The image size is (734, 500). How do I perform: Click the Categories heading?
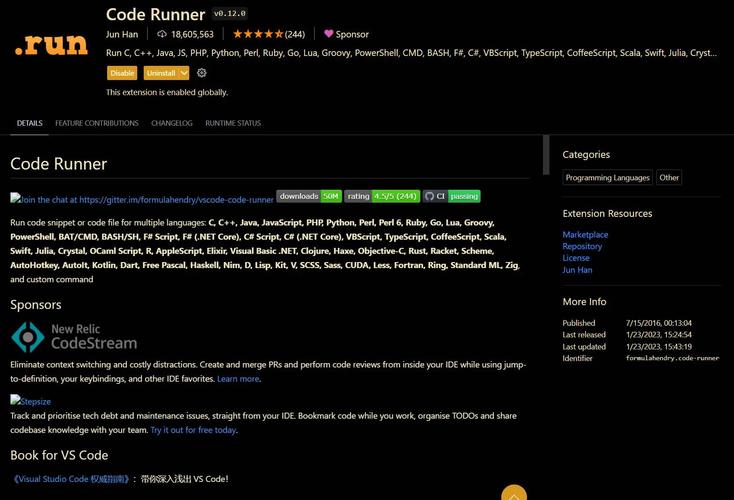pyautogui.click(x=586, y=154)
